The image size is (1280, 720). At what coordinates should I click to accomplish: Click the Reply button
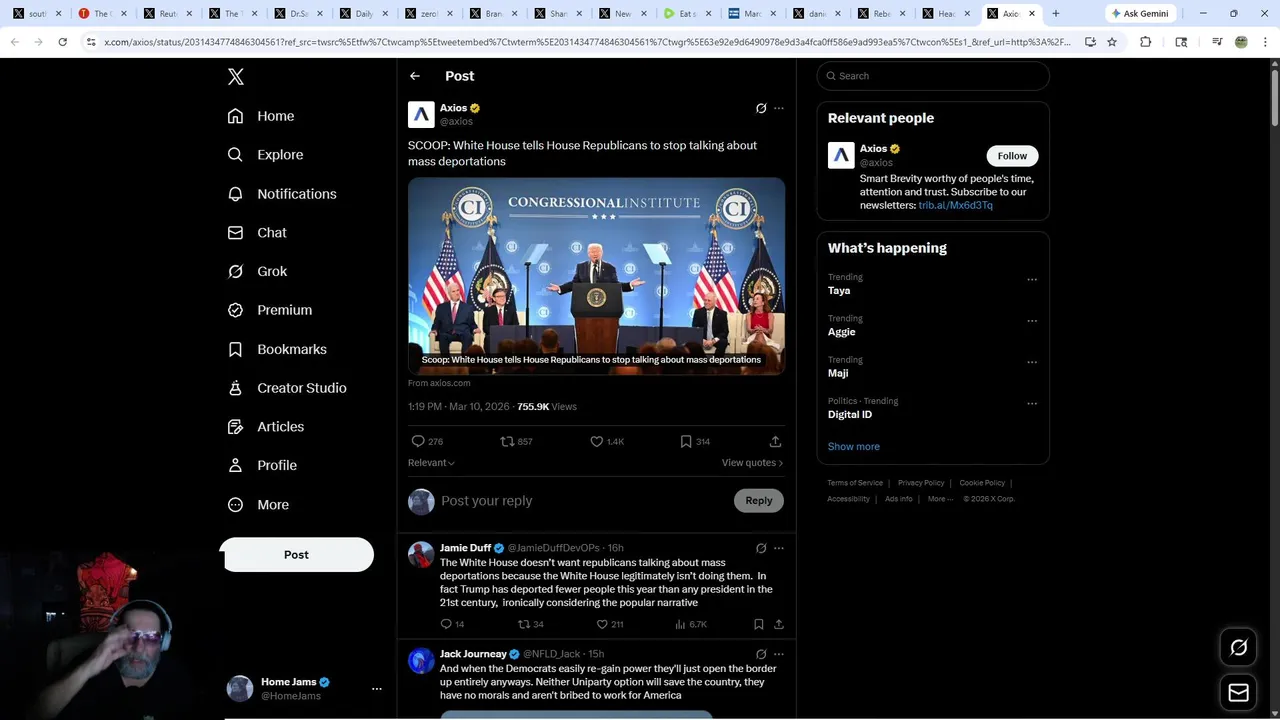[759, 501]
